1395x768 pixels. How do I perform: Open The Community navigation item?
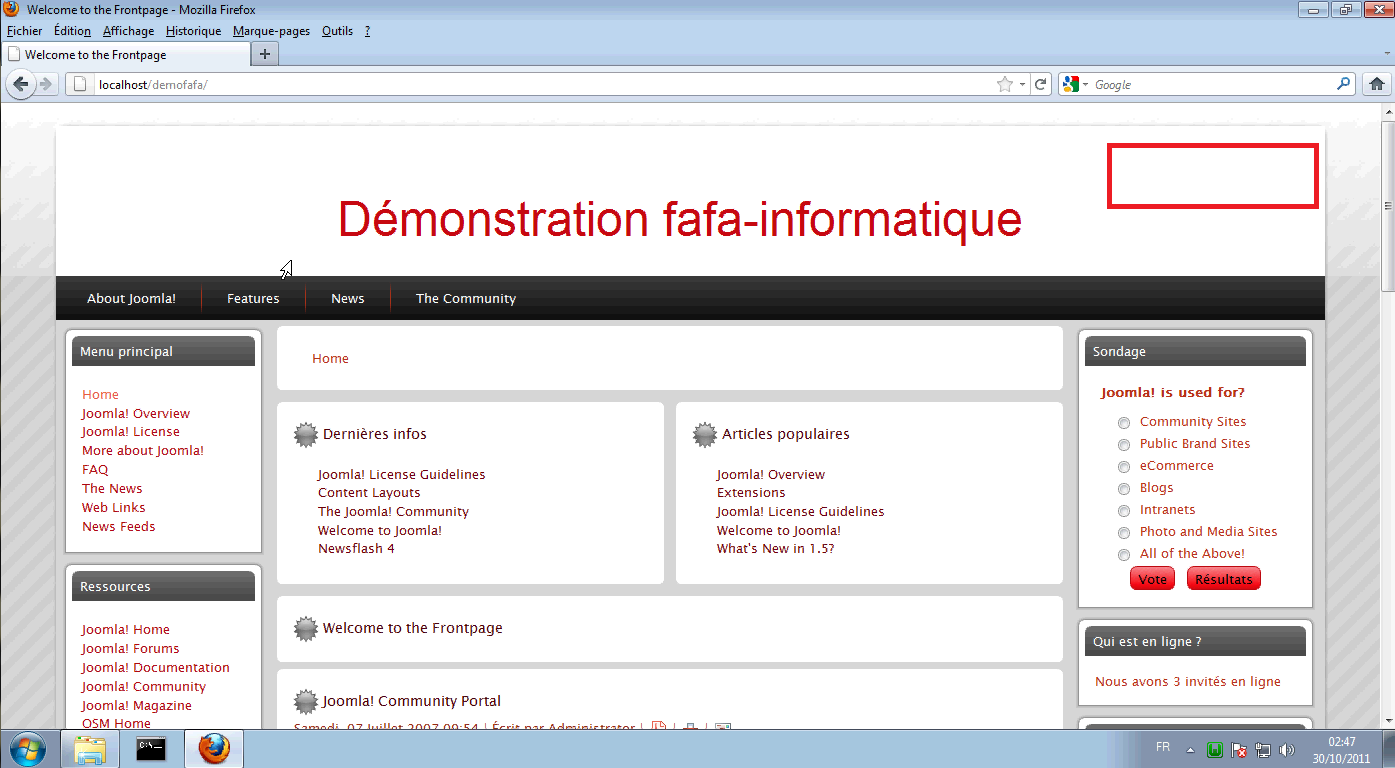point(466,299)
